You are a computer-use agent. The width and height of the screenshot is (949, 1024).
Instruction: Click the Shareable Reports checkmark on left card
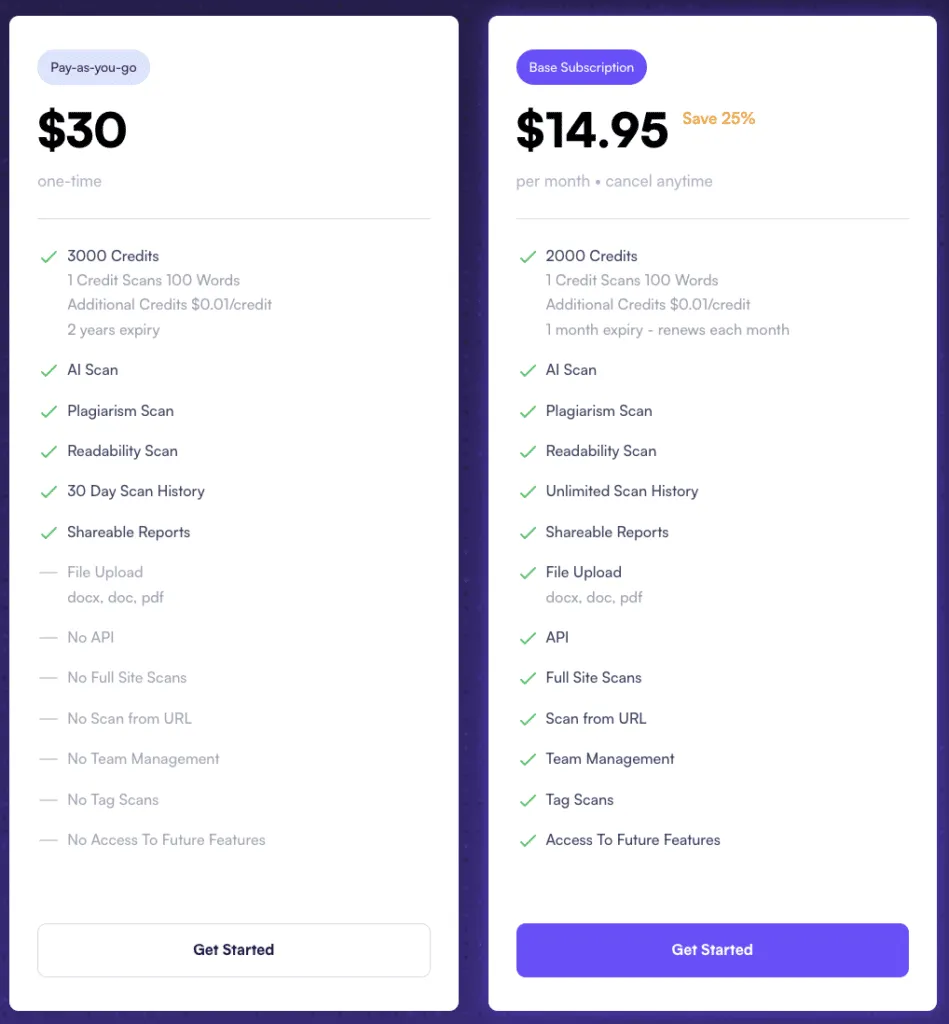[49, 532]
